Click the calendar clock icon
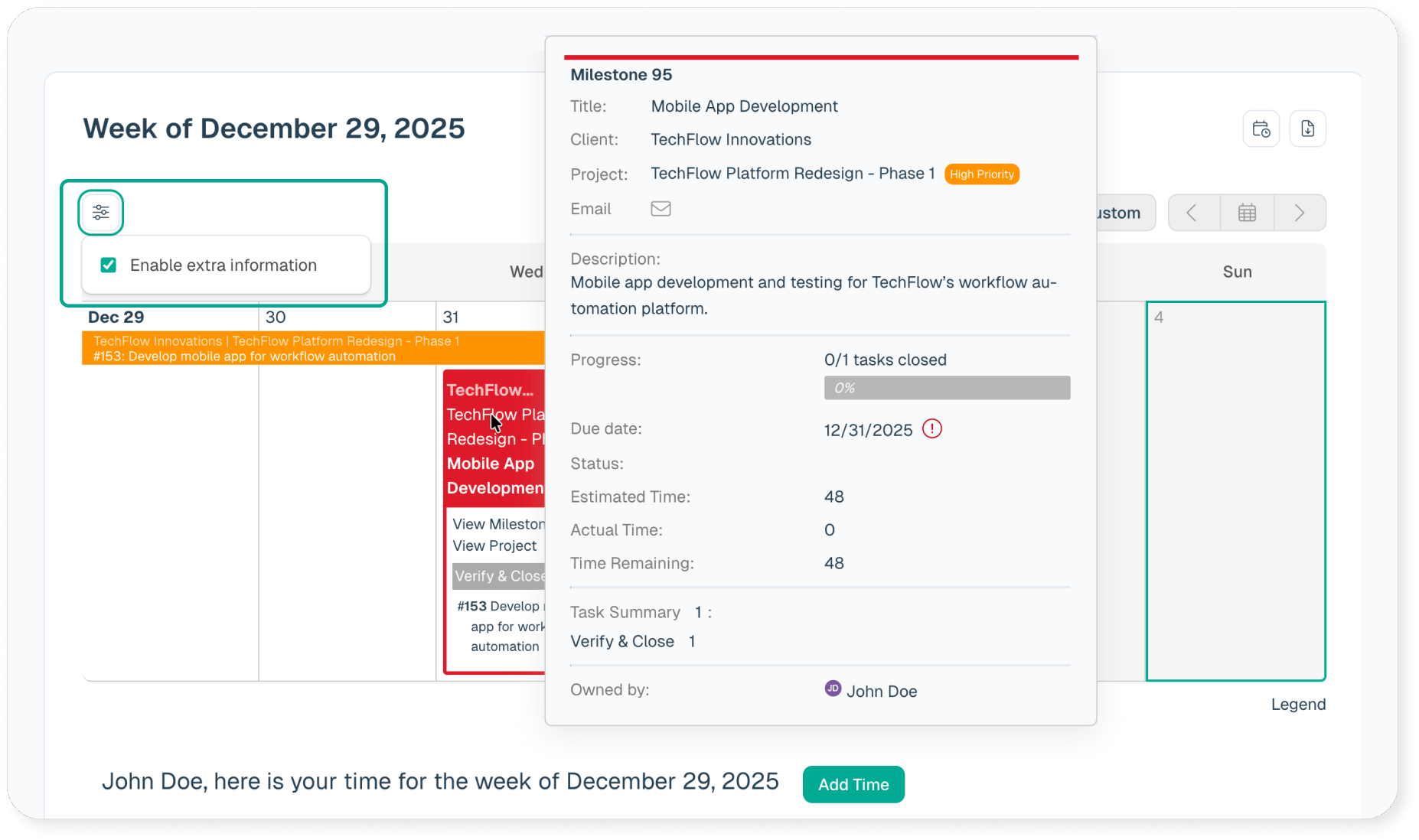Screen dimensions: 1419x840 [x=1261, y=129]
